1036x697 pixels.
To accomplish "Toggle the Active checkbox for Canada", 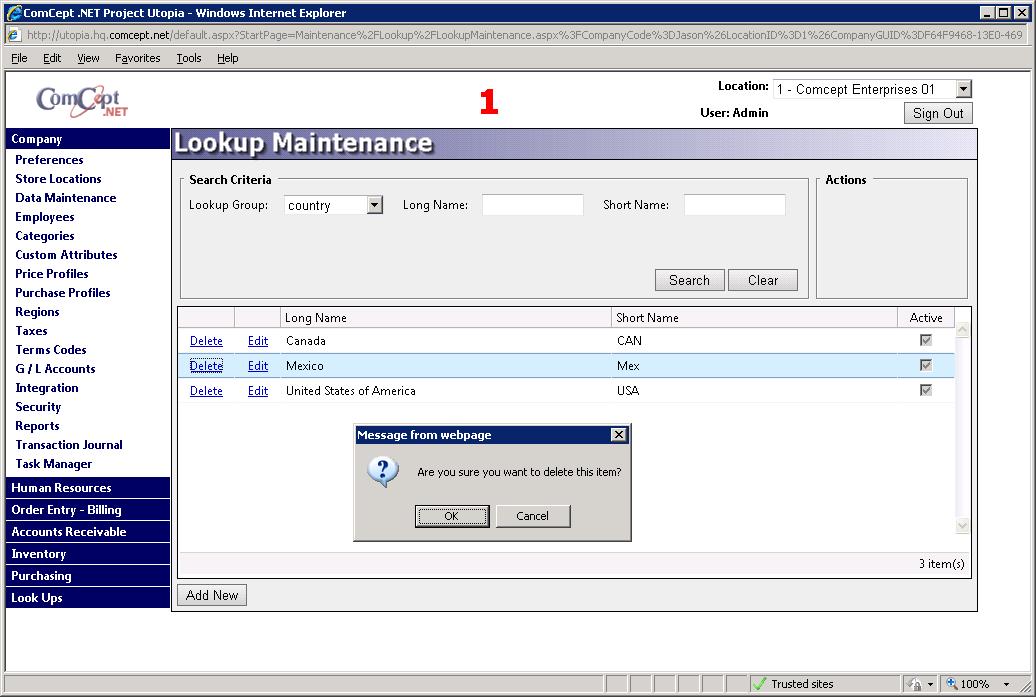I will (x=926, y=340).
